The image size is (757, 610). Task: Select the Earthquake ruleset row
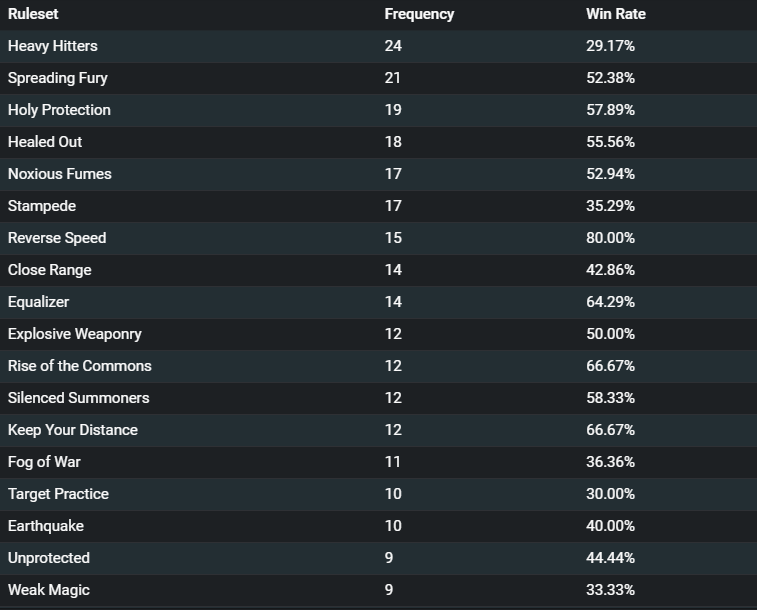pyautogui.click(x=378, y=526)
